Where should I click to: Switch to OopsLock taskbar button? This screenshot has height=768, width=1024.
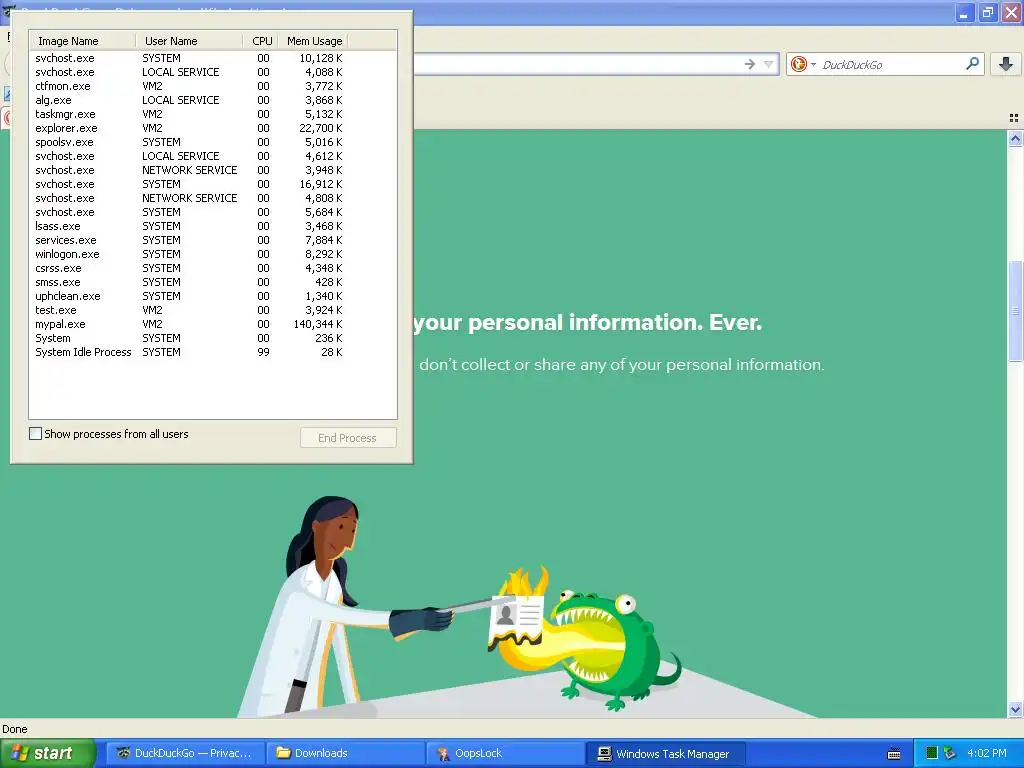(505, 753)
